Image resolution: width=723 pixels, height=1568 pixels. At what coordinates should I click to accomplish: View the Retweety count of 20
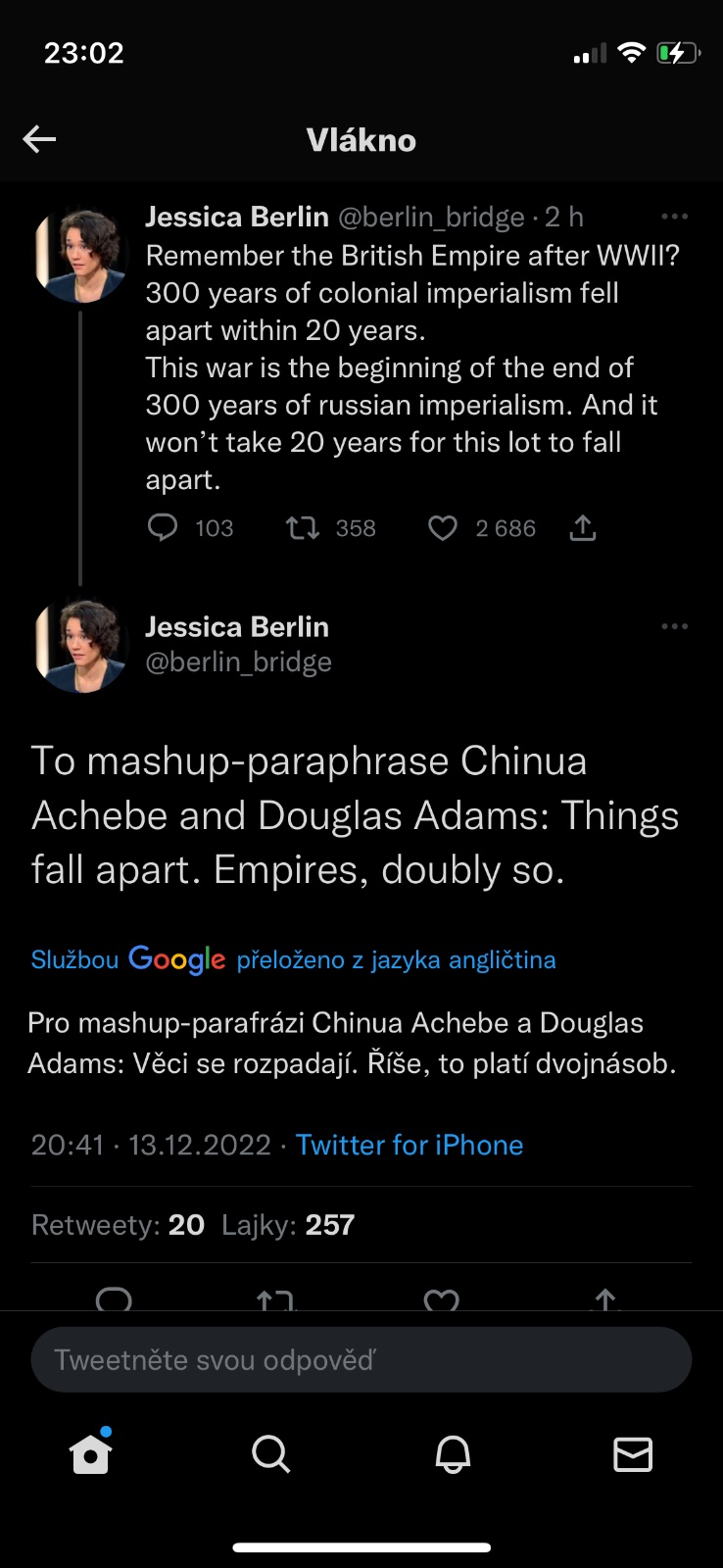pyautogui.click(x=118, y=1225)
